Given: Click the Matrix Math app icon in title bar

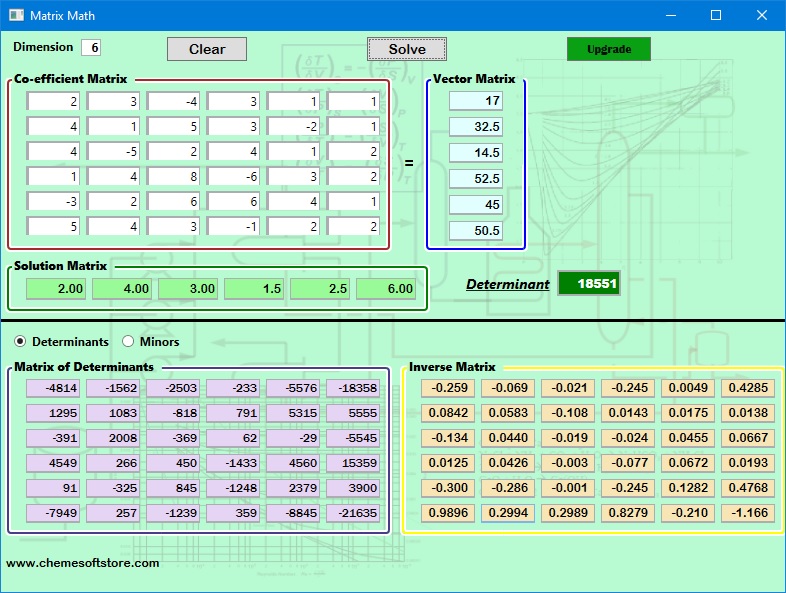Looking at the screenshot, I should pyautogui.click(x=16, y=15).
